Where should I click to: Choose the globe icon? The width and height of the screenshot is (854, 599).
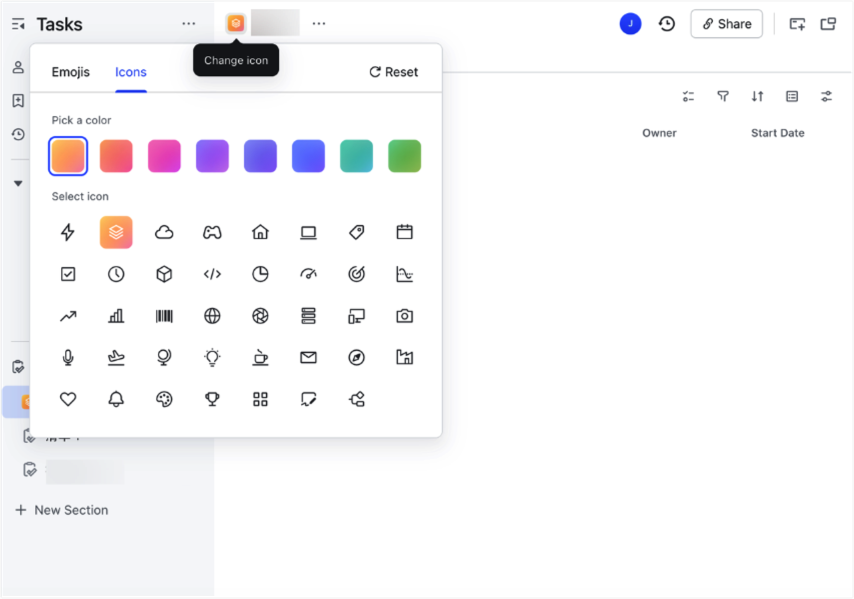(212, 316)
